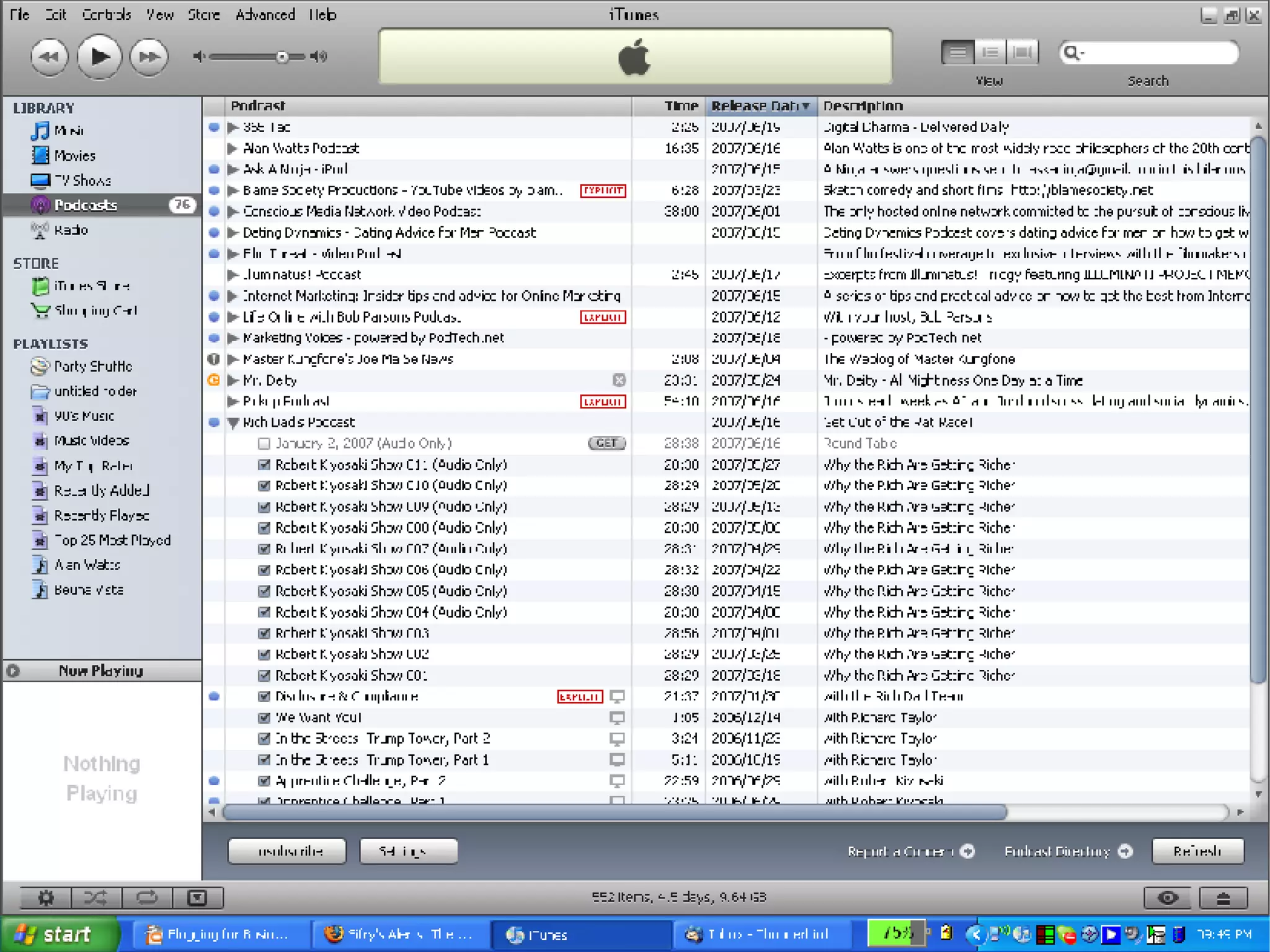Click the Refresh button
Screen dimensions: 1270x952
click(1197, 851)
